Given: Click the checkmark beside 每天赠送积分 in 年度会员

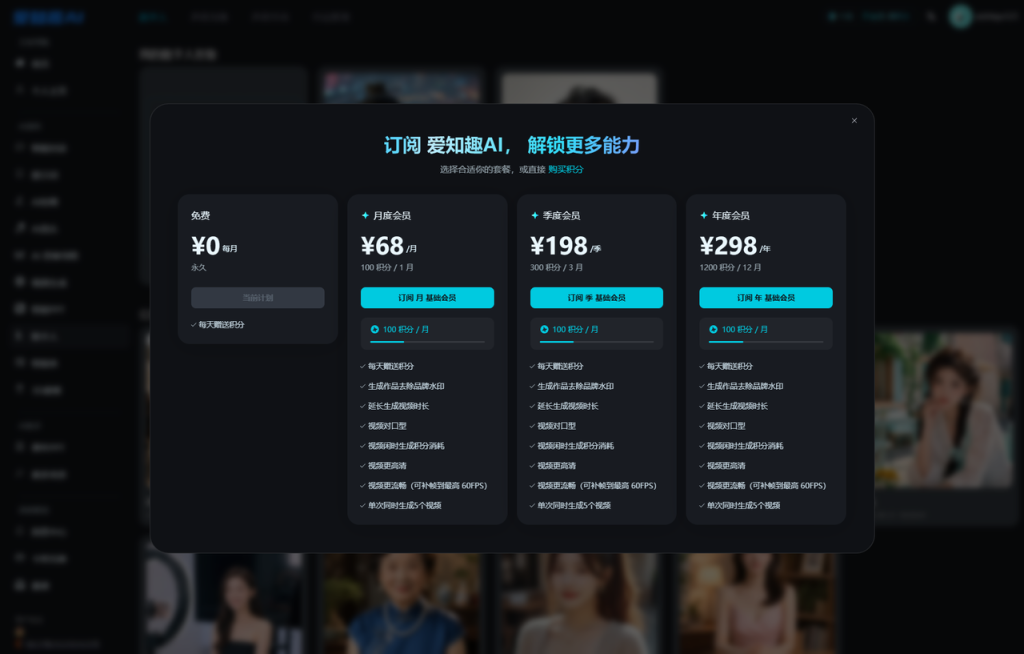Looking at the screenshot, I should click(x=702, y=367).
